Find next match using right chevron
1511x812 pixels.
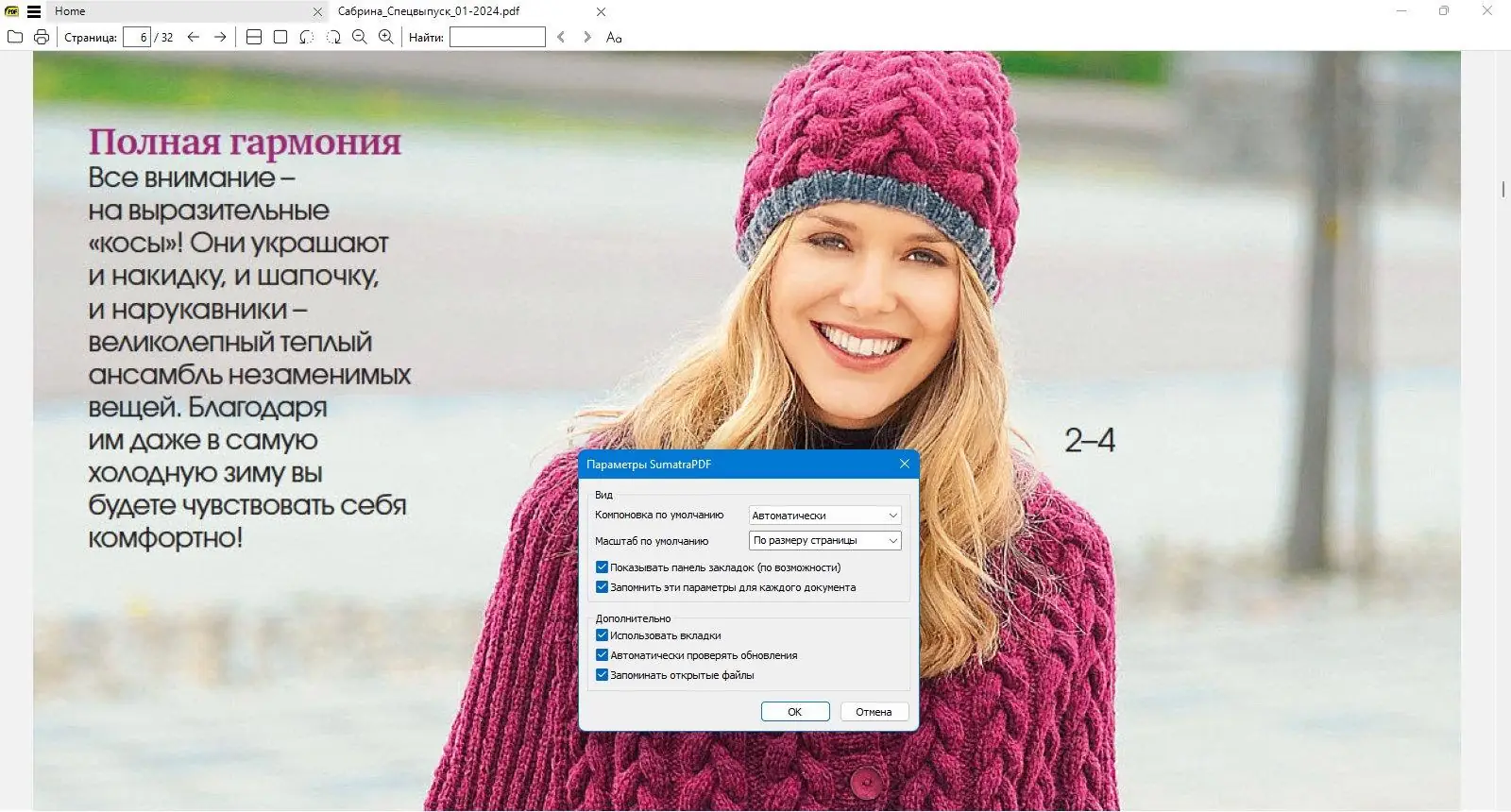pos(587,37)
